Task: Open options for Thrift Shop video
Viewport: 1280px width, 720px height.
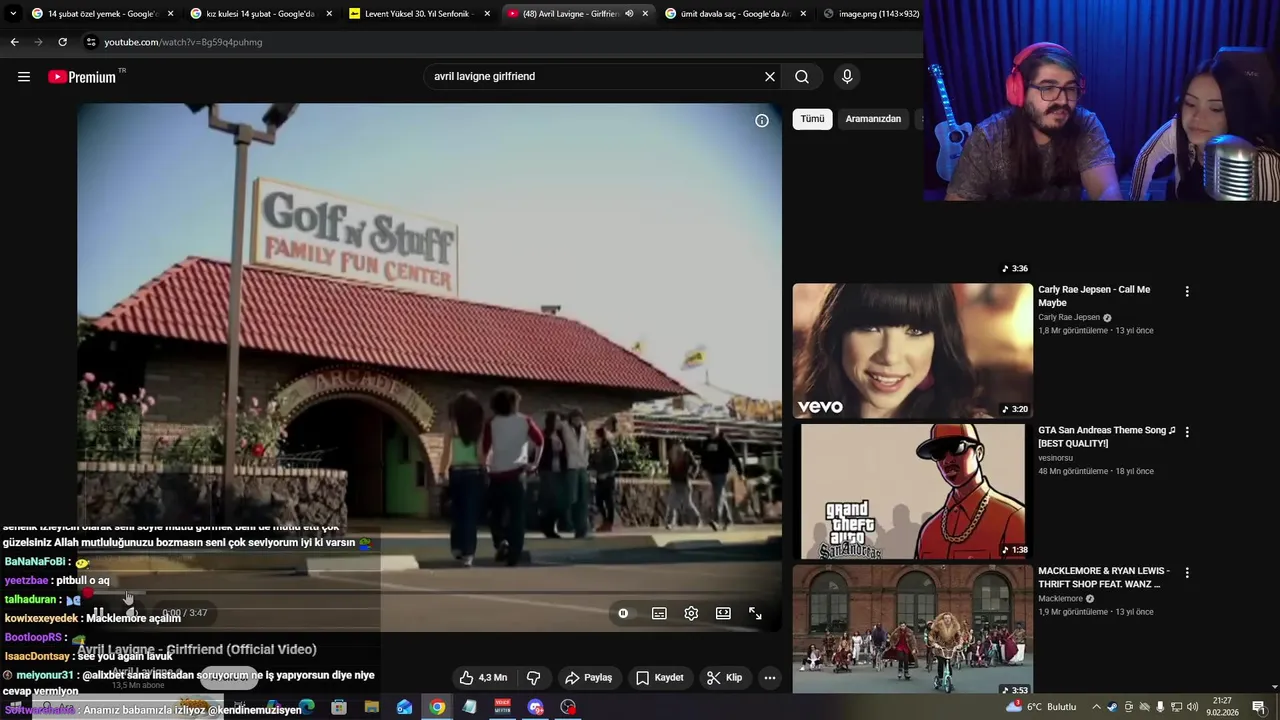Action: (1187, 573)
